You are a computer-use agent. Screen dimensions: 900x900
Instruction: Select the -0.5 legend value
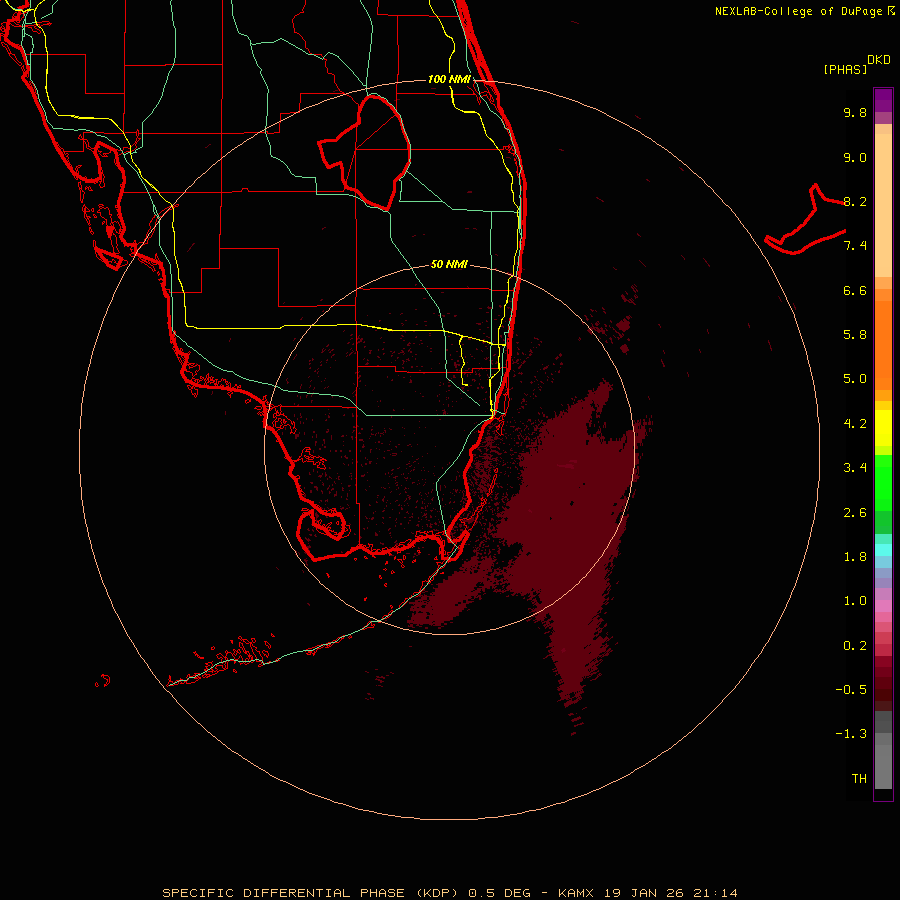851,690
